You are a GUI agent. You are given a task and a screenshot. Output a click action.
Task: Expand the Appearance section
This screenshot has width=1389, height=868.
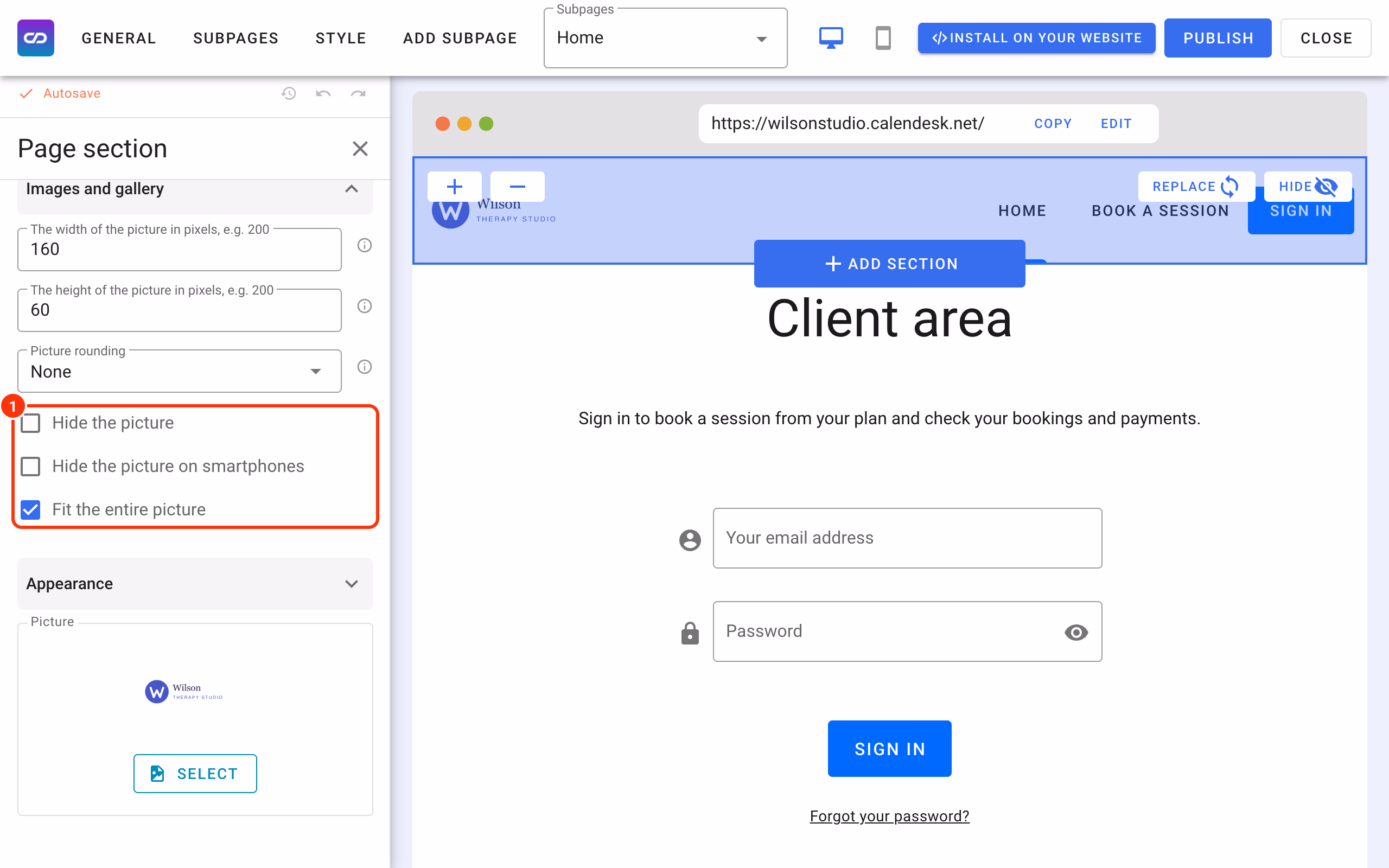[195, 584]
